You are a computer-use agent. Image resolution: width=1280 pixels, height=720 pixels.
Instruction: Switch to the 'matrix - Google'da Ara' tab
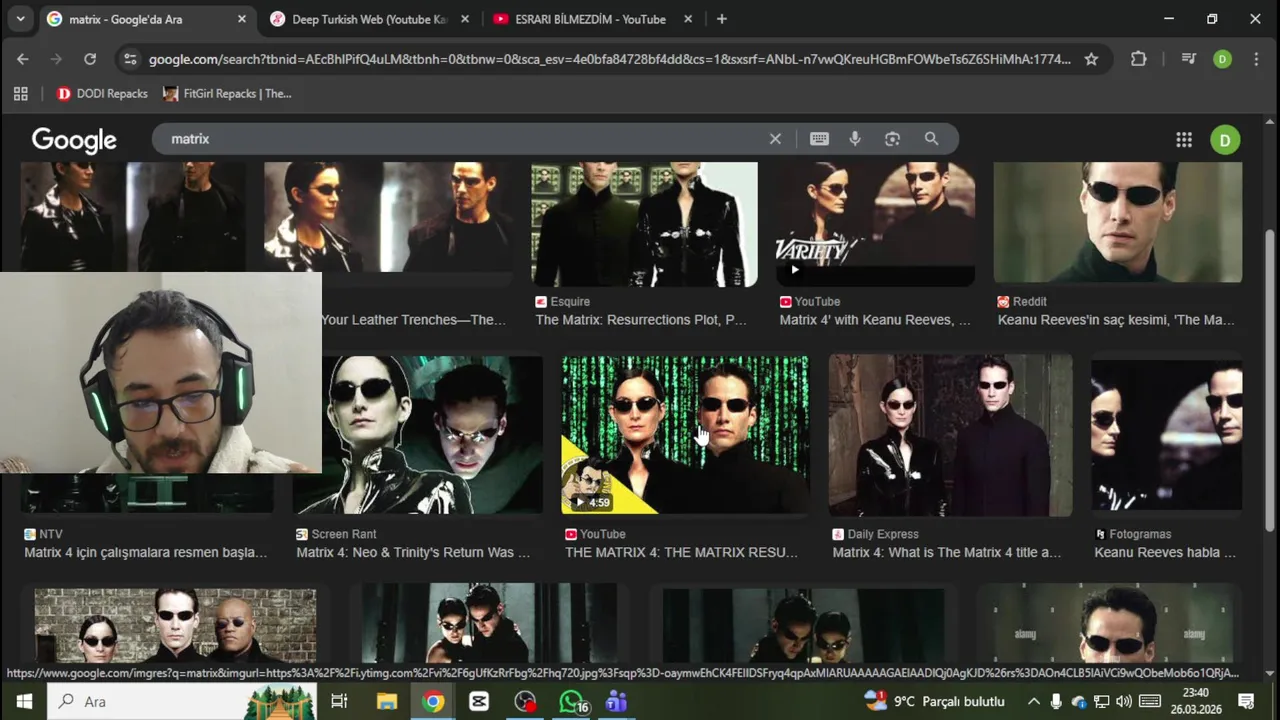[x=147, y=19]
